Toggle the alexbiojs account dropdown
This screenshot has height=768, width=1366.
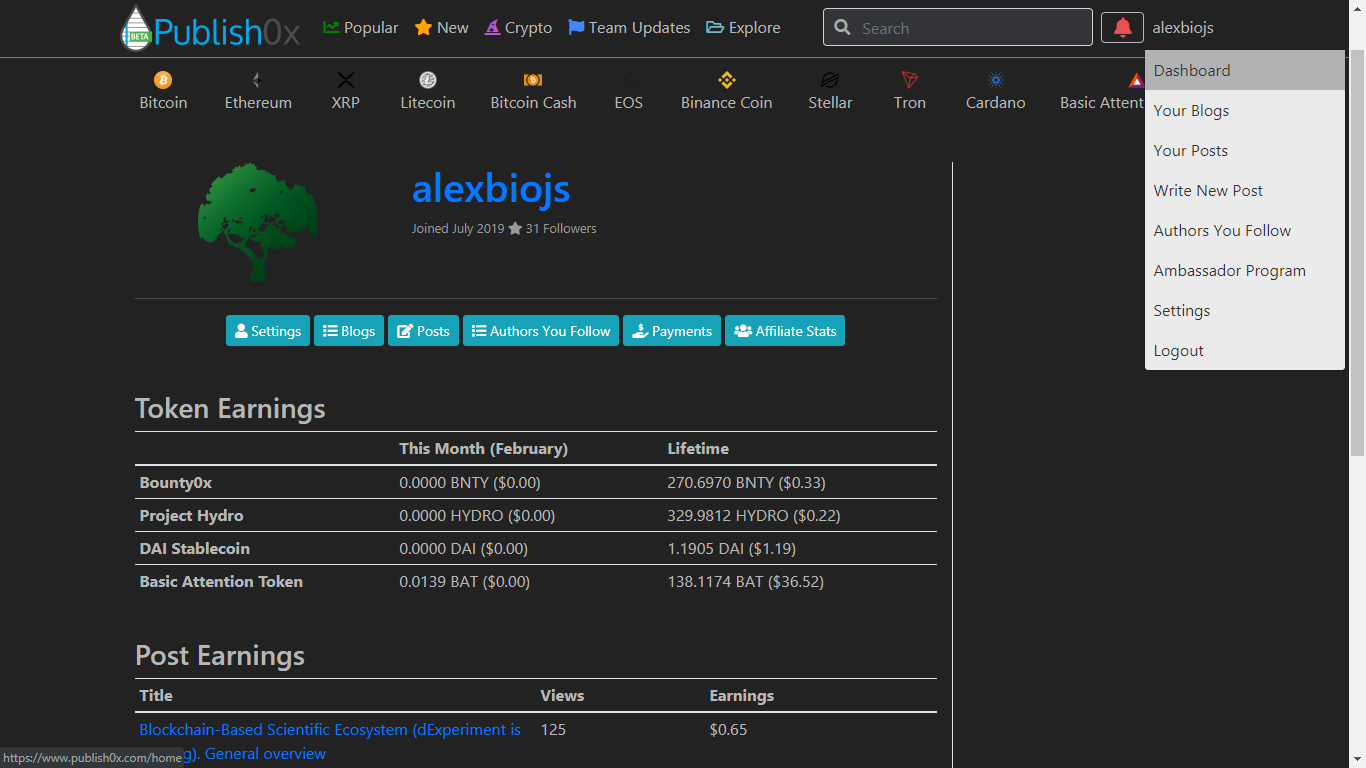coord(1183,28)
